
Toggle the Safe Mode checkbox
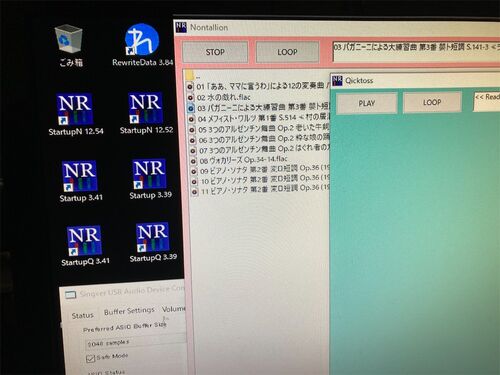pos(90,359)
